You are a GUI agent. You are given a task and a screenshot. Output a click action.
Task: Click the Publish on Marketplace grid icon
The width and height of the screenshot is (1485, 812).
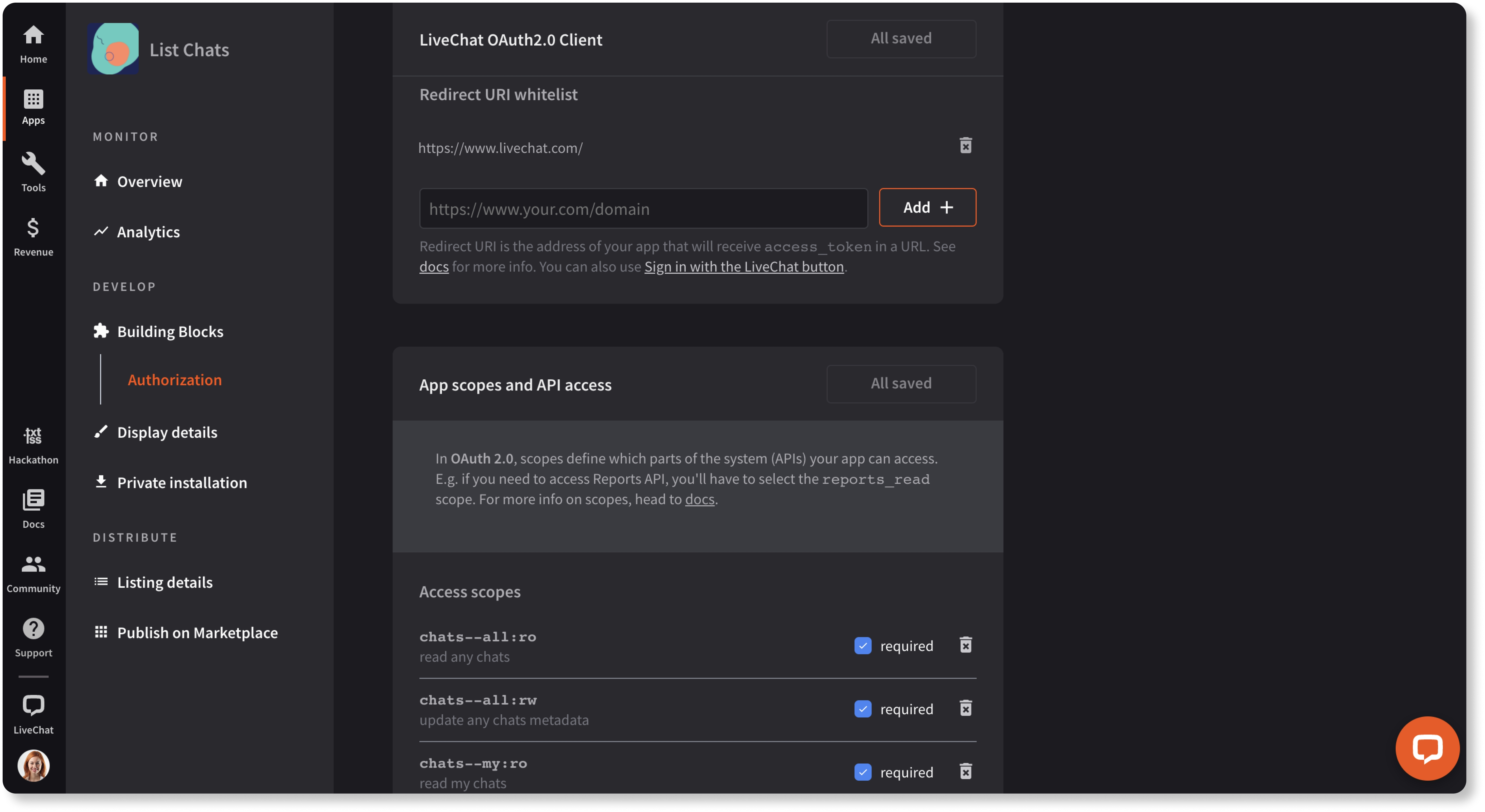(101, 632)
